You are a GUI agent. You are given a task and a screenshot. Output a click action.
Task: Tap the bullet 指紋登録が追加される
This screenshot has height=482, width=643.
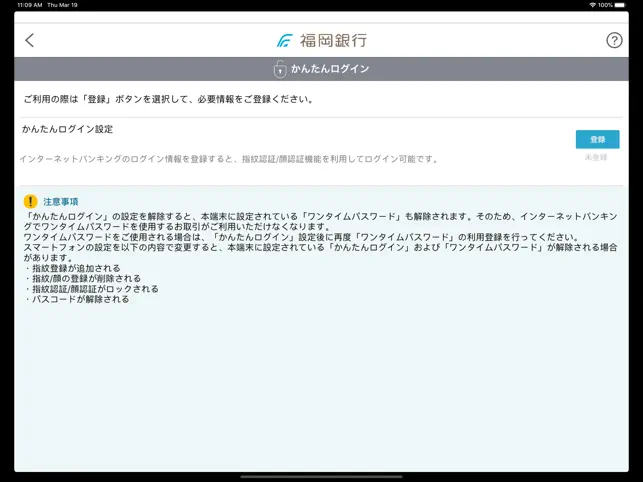(x=72, y=268)
